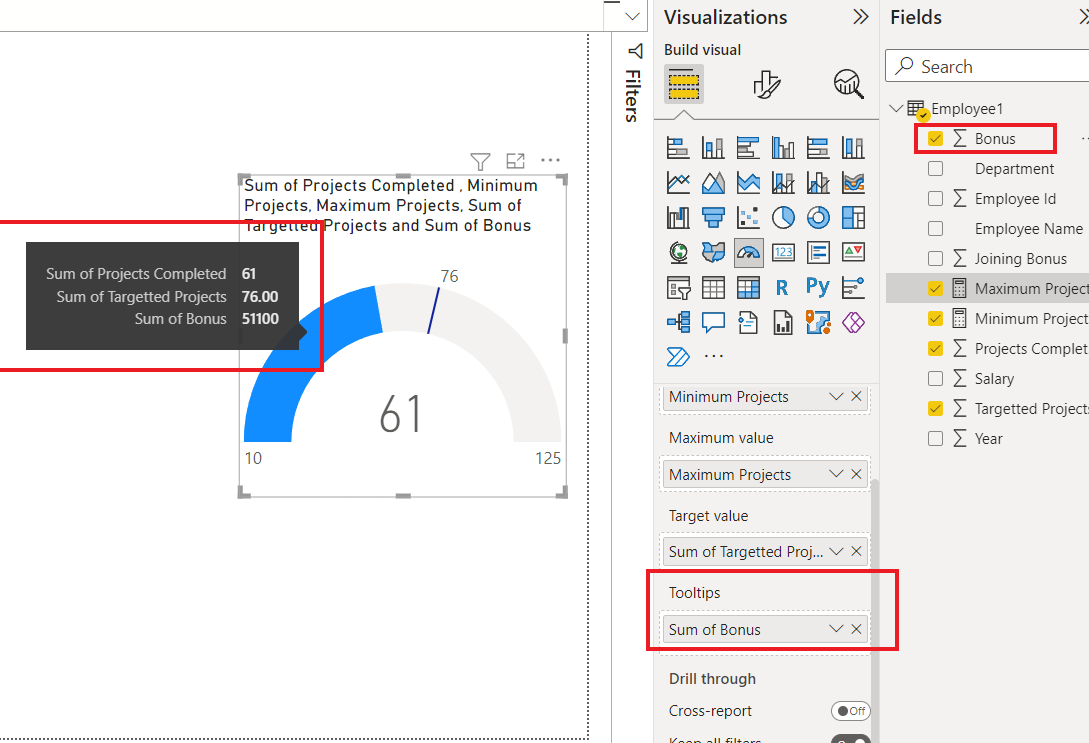The image size is (1089, 743).
Task: Select the R script visual
Action: 783,287
